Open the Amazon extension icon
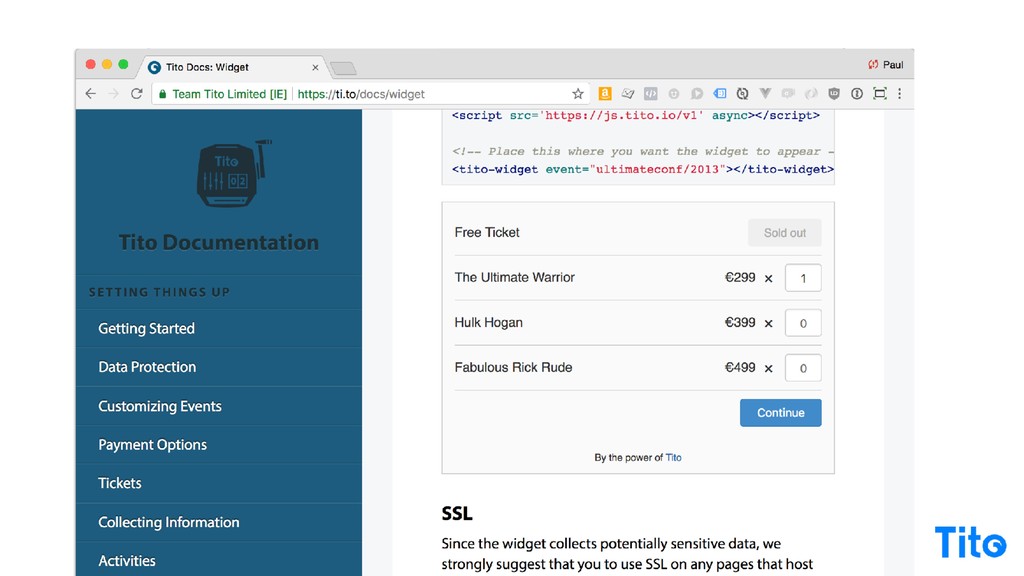The width and height of the screenshot is (1024, 576). coord(605,94)
